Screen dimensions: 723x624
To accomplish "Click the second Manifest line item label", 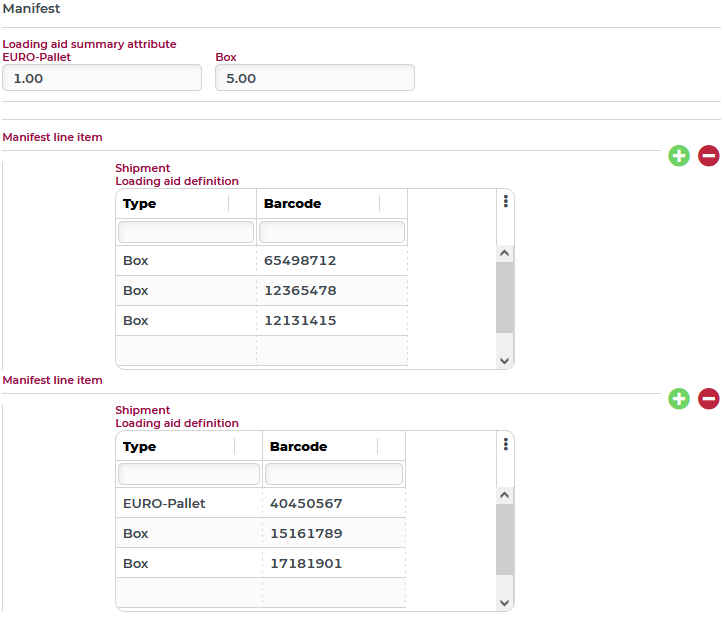I will tap(53, 380).
